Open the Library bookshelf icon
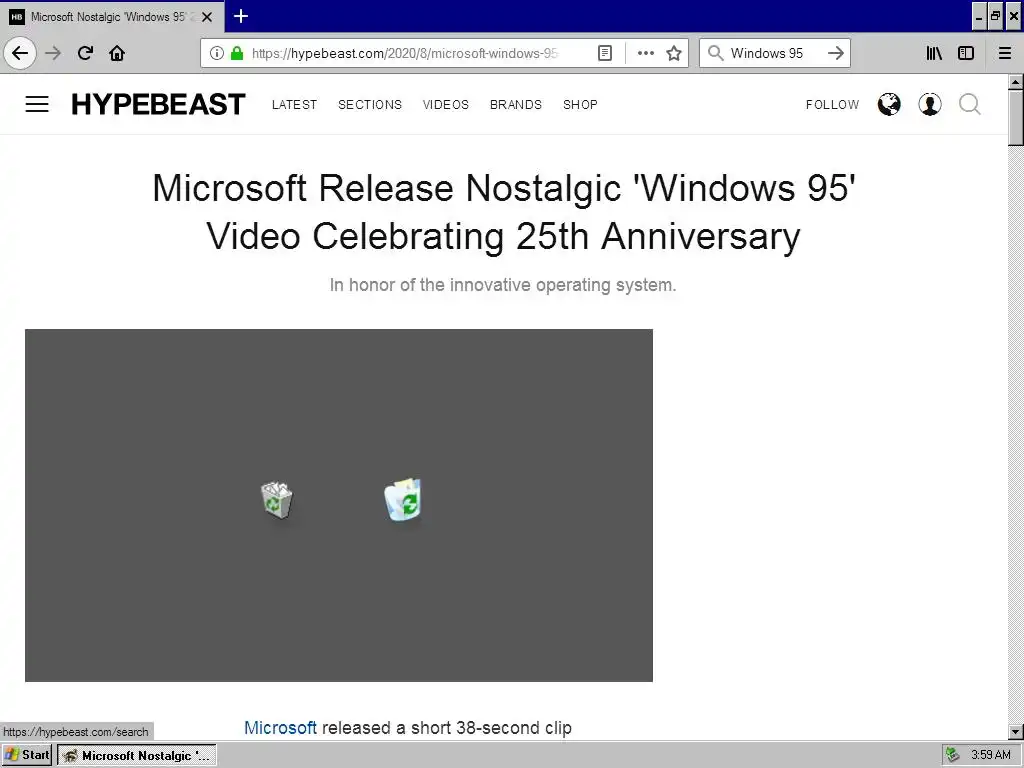Viewport: 1024px width, 768px height. click(934, 53)
